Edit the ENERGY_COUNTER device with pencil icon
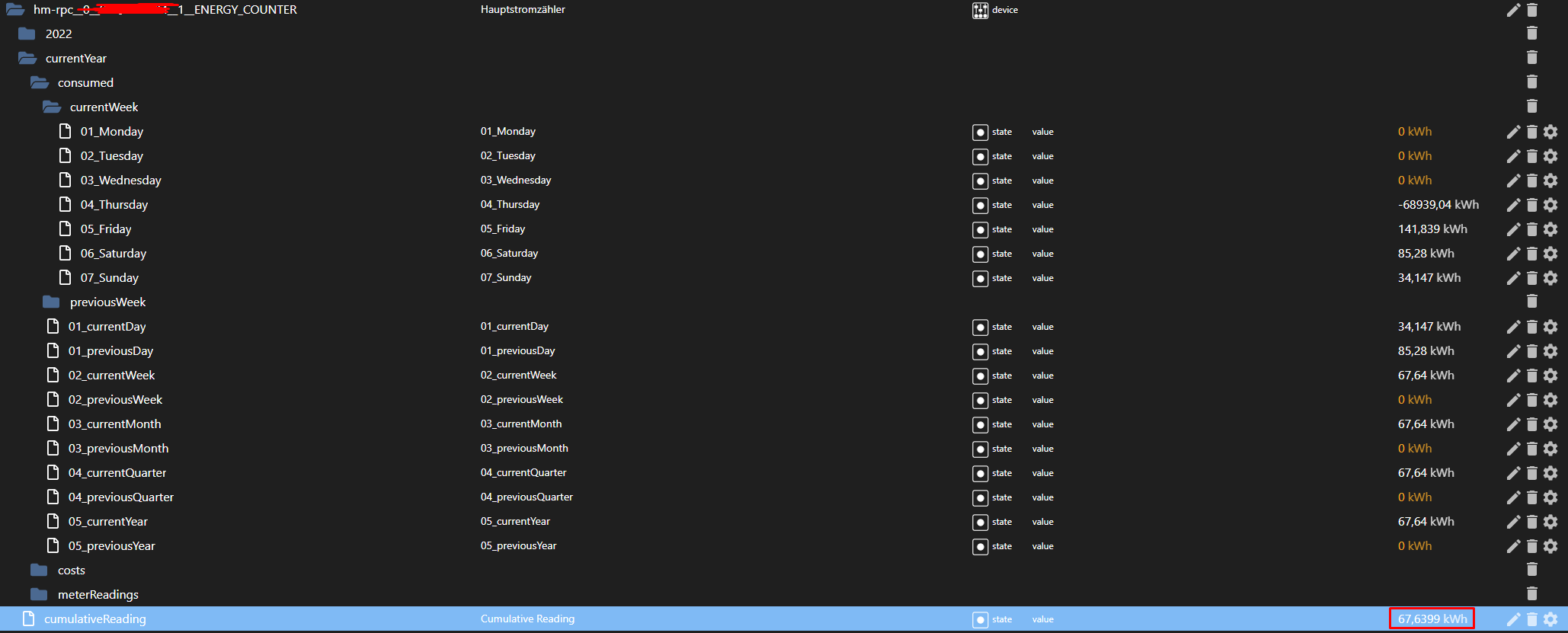The width and height of the screenshot is (1568, 633). pyautogui.click(x=1513, y=10)
